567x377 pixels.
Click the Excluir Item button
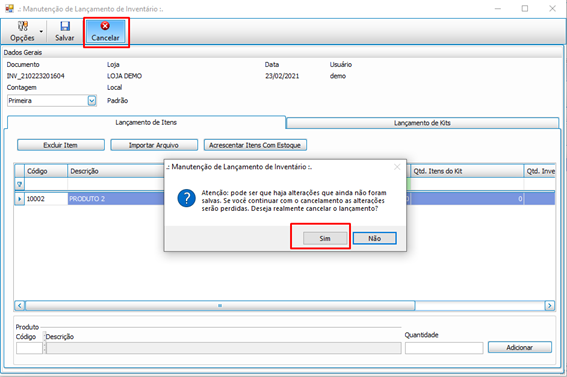click(x=61, y=145)
